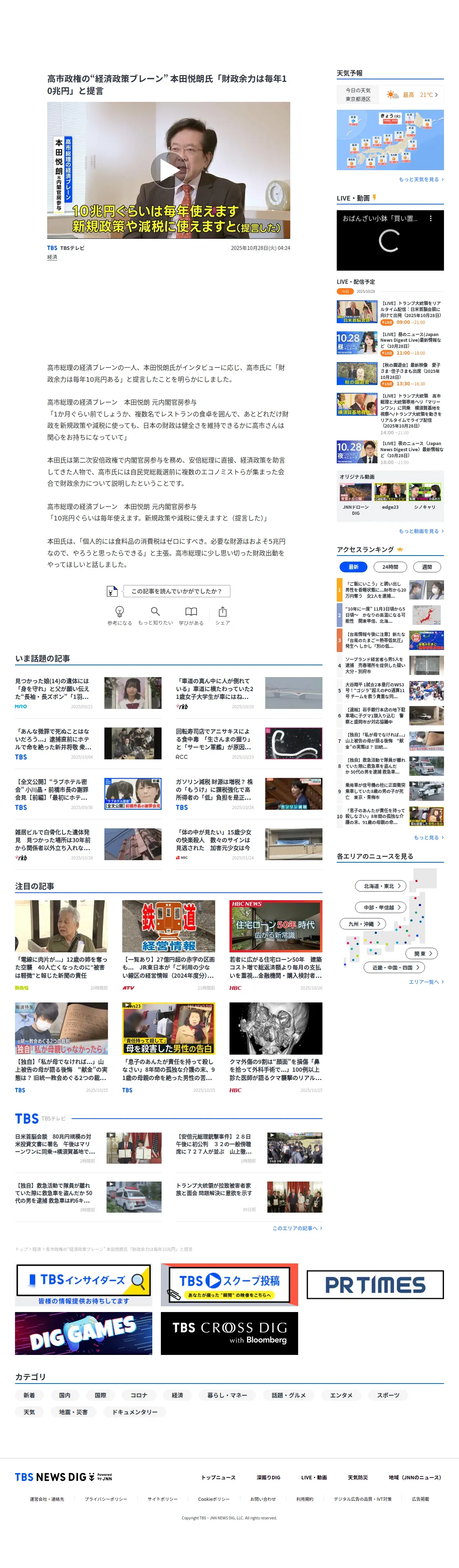The height and width of the screenshot is (1568, 459).
Task: Open footer 地域（JNNのニュース） menu item
Action: (415, 1477)
